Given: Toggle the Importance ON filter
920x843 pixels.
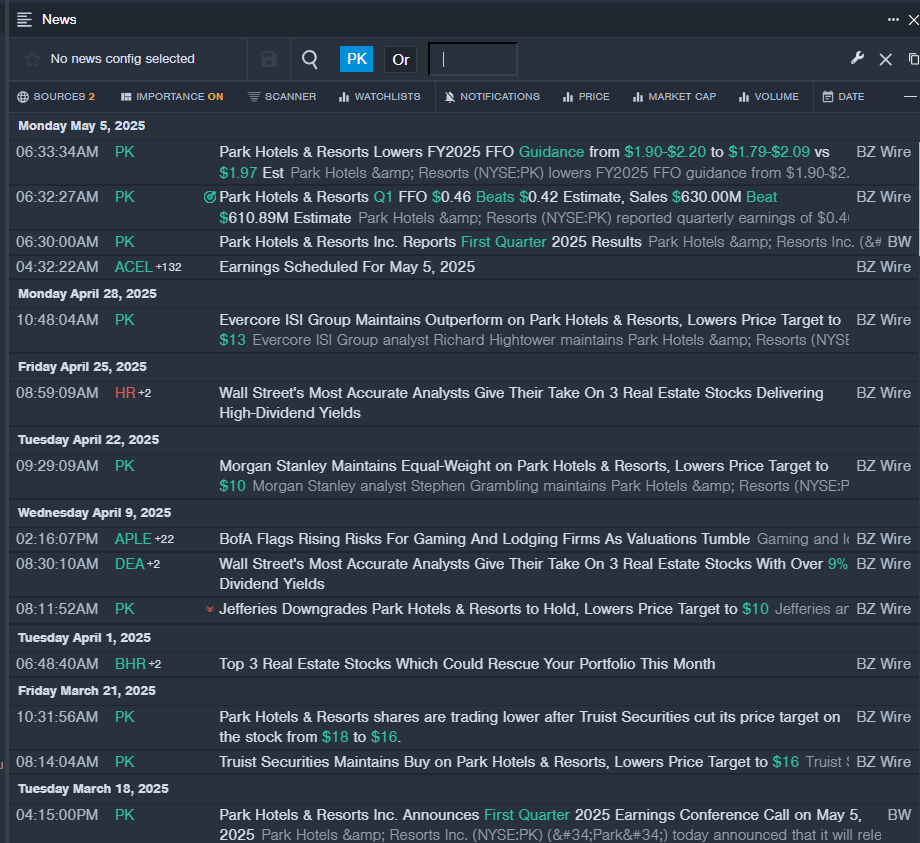Looking at the screenshot, I should coord(172,97).
